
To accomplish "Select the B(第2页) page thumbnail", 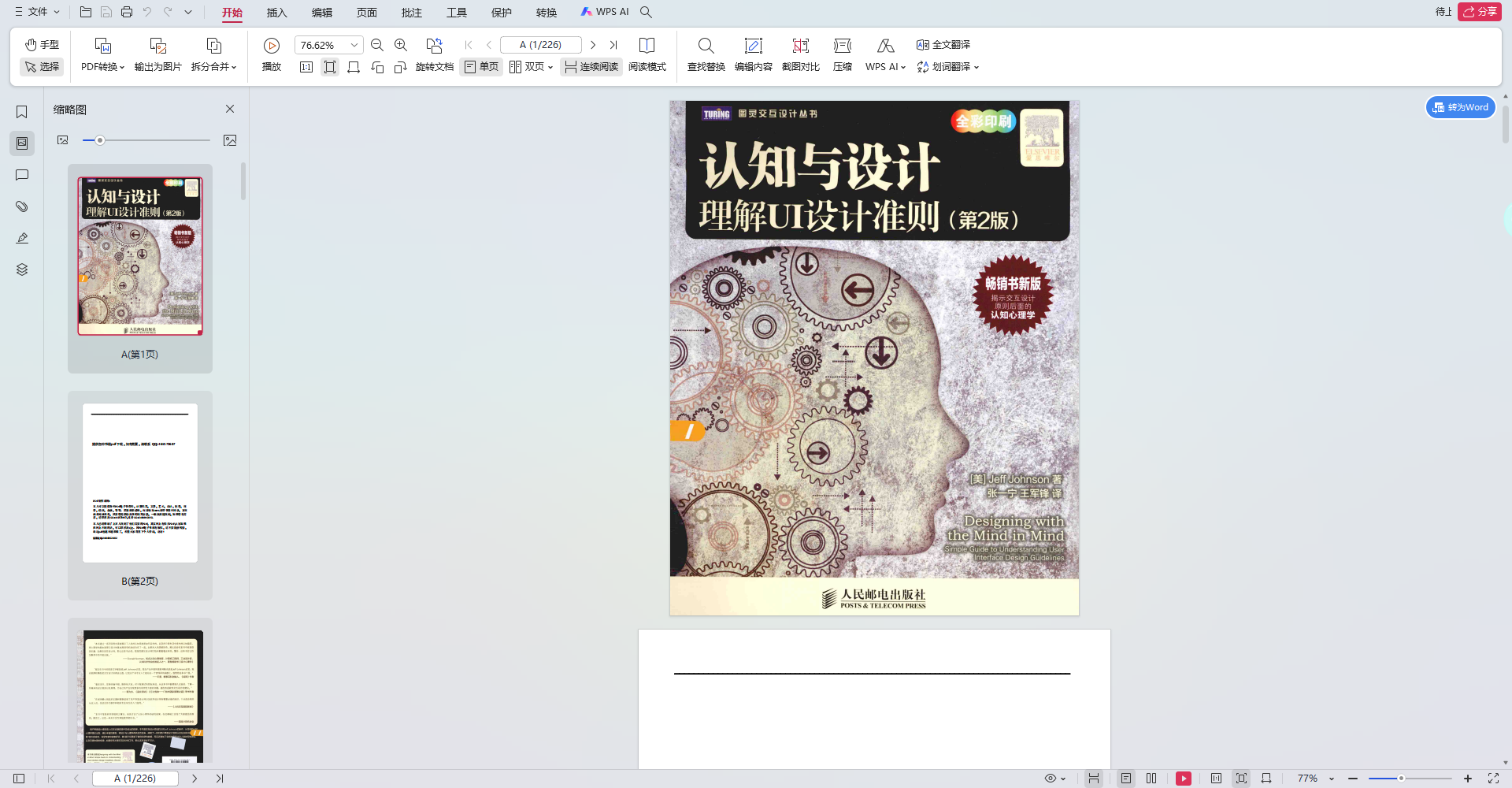I will tap(140, 495).
